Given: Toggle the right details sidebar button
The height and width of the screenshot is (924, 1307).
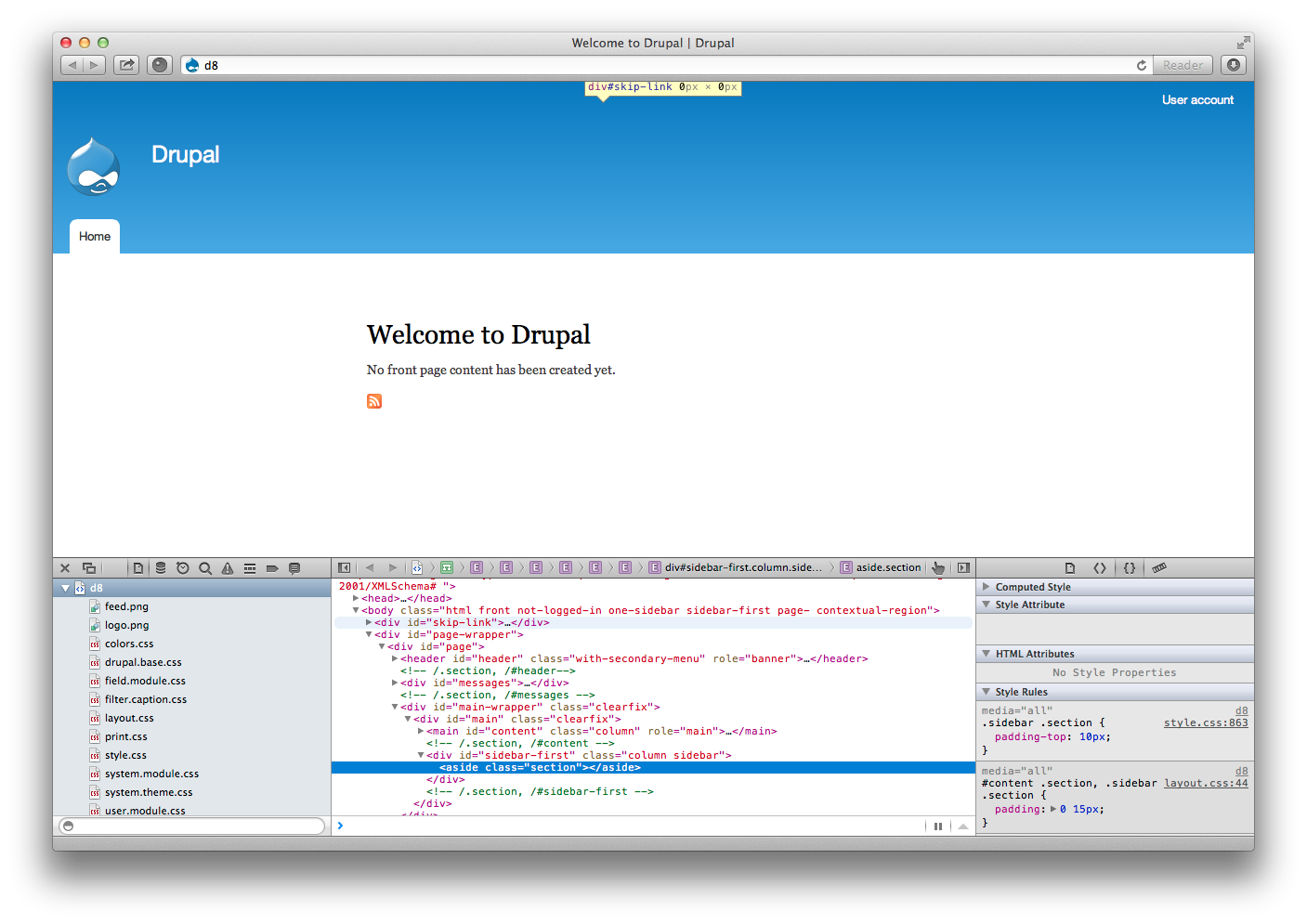Looking at the screenshot, I should tap(963, 567).
